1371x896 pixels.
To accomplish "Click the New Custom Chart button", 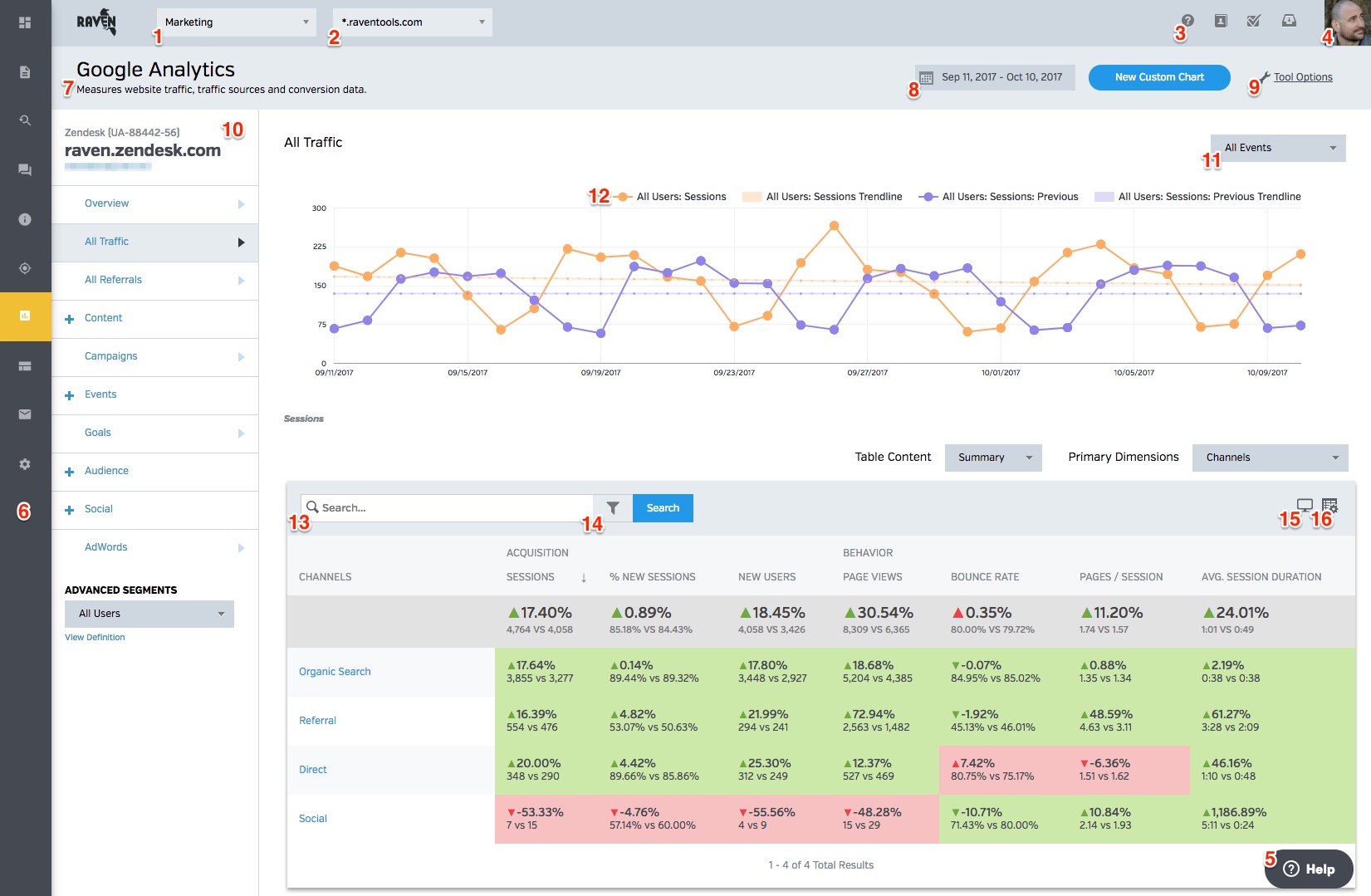I will click(1158, 77).
